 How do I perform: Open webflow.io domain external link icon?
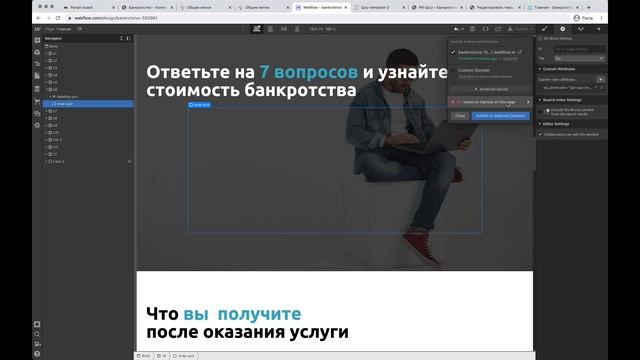(x=520, y=52)
